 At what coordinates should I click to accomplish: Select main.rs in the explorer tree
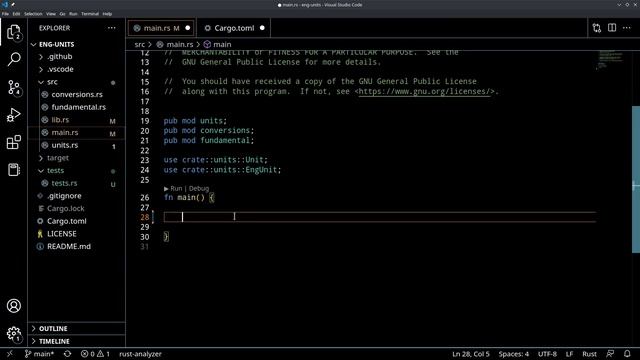click(77, 132)
